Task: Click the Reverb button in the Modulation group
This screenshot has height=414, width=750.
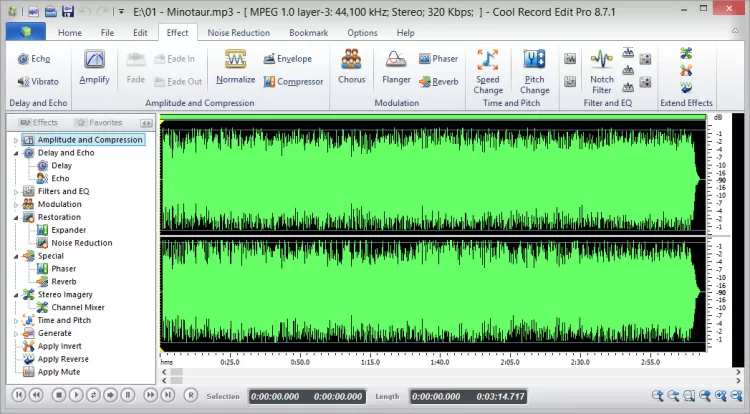Action: pos(438,82)
